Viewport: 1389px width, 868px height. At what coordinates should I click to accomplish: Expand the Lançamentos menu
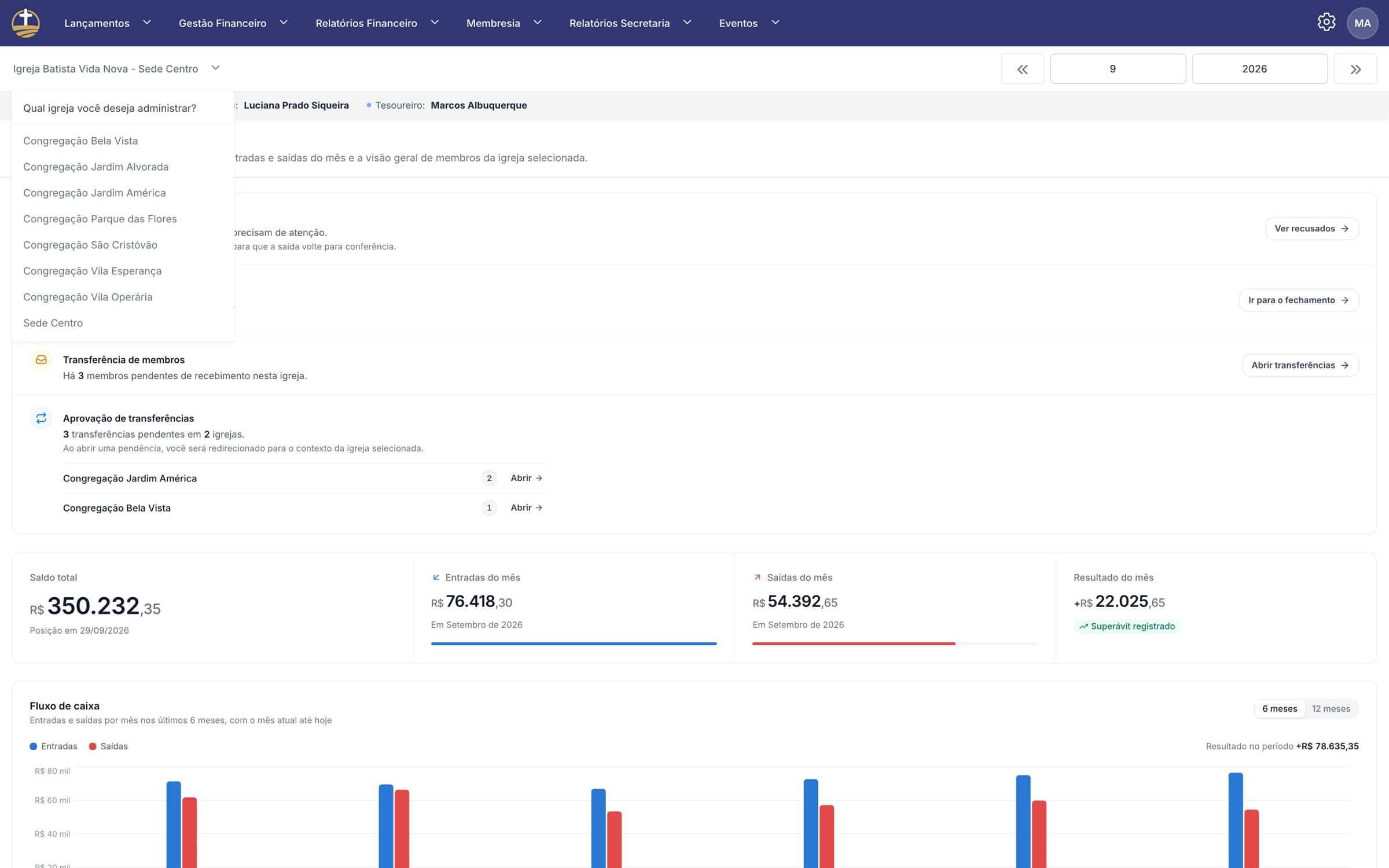coord(108,23)
